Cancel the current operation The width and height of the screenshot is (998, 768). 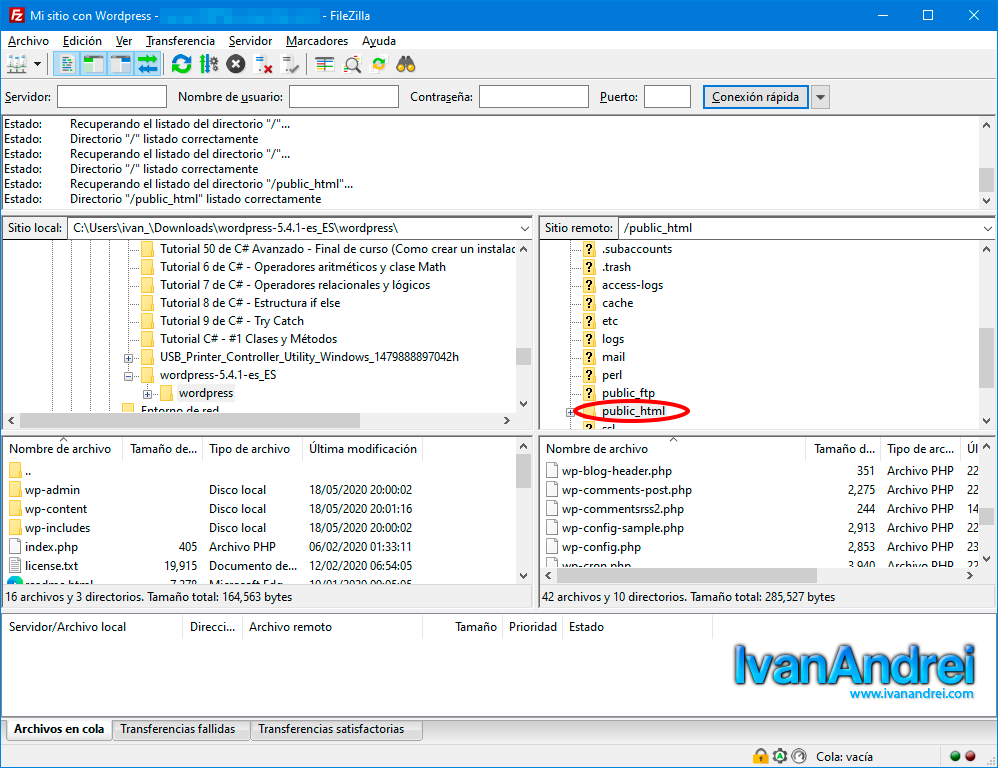pyautogui.click(x=236, y=64)
